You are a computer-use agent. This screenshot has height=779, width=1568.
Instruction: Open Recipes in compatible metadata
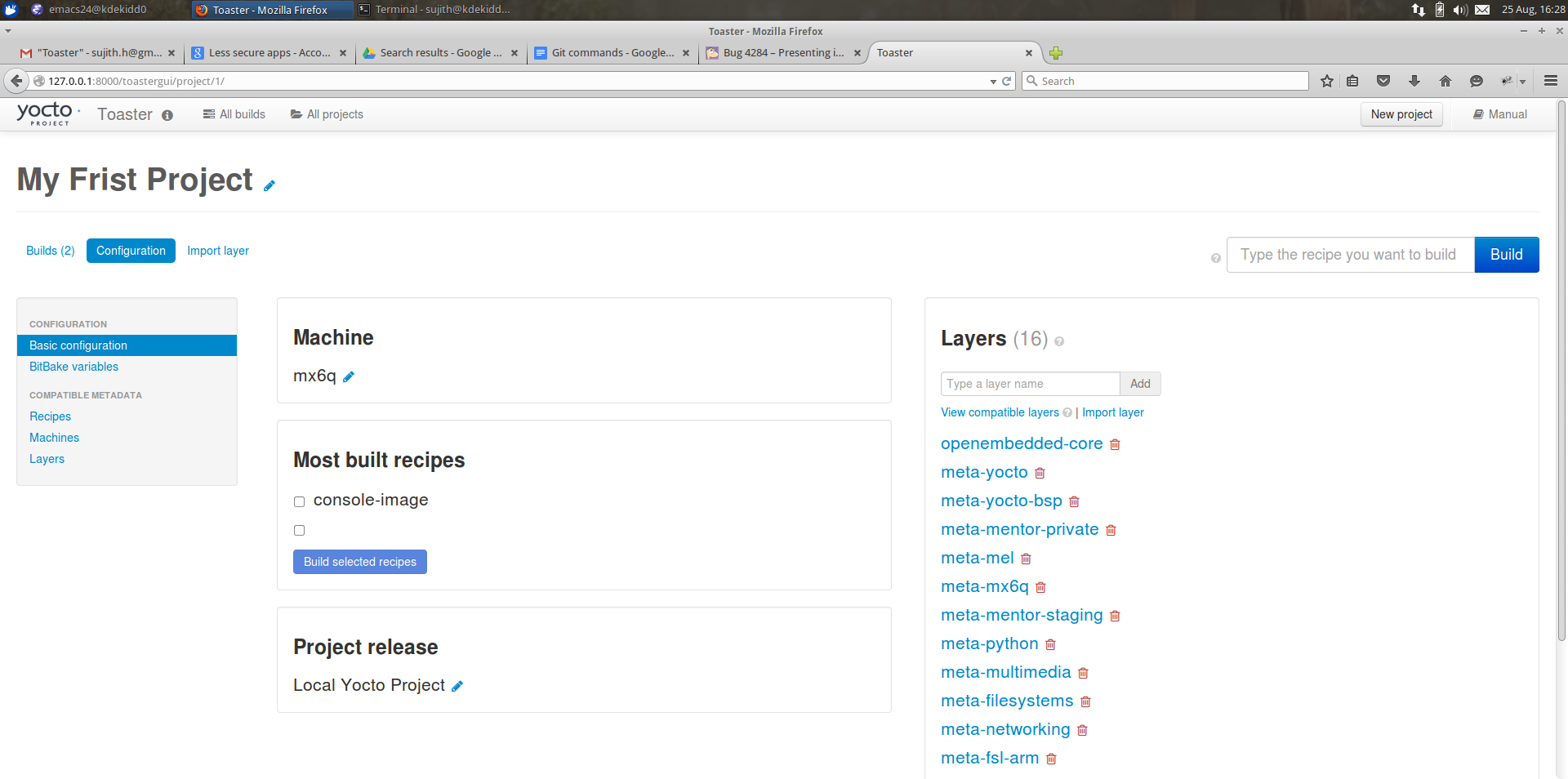coord(50,416)
